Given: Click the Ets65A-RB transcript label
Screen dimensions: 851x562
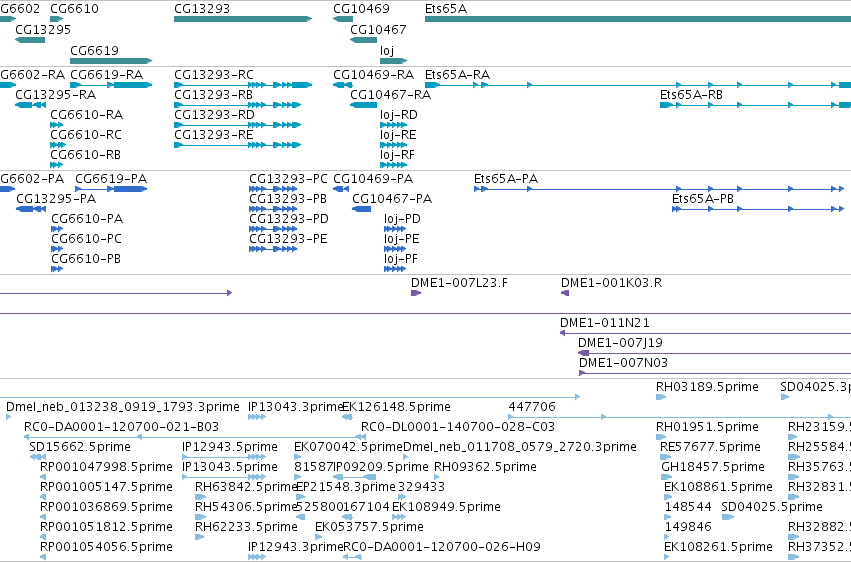Looking at the screenshot, I should 691,94.
